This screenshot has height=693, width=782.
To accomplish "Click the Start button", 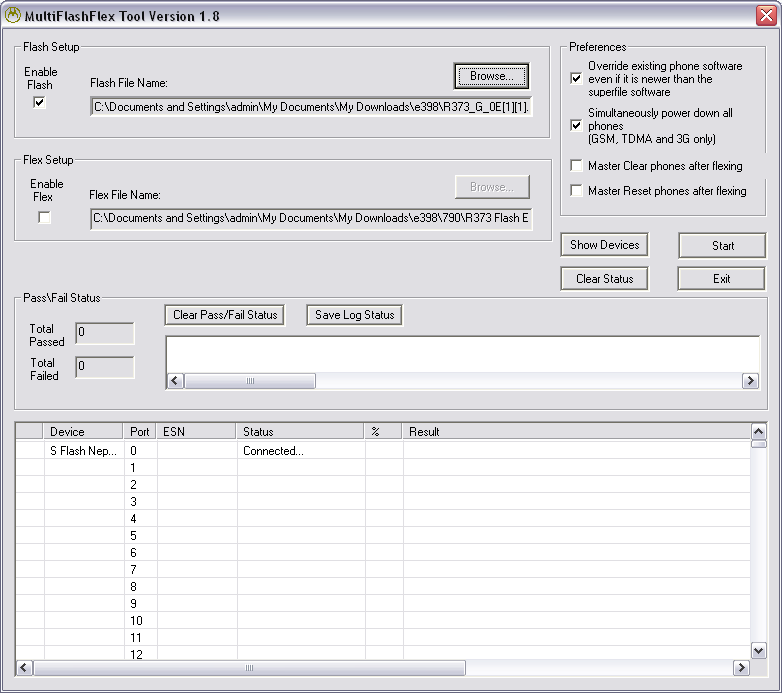I will (722, 245).
